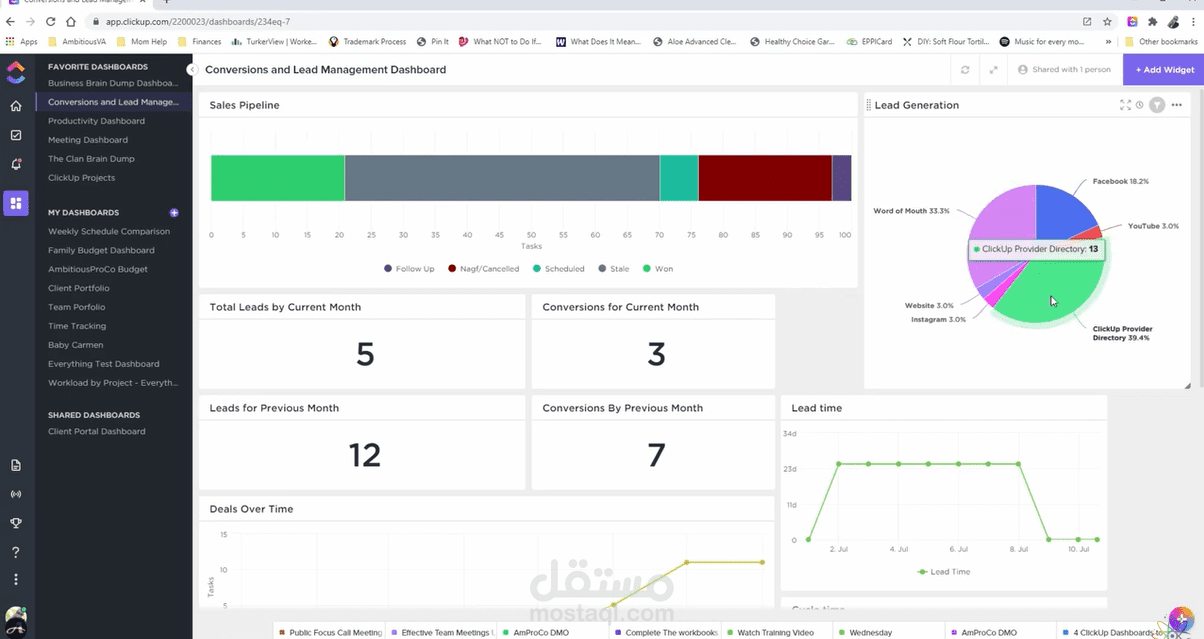Viewport: 1204px width, 639px height.
Task: Click gray Stale bar segment
Action: [502, 178]
